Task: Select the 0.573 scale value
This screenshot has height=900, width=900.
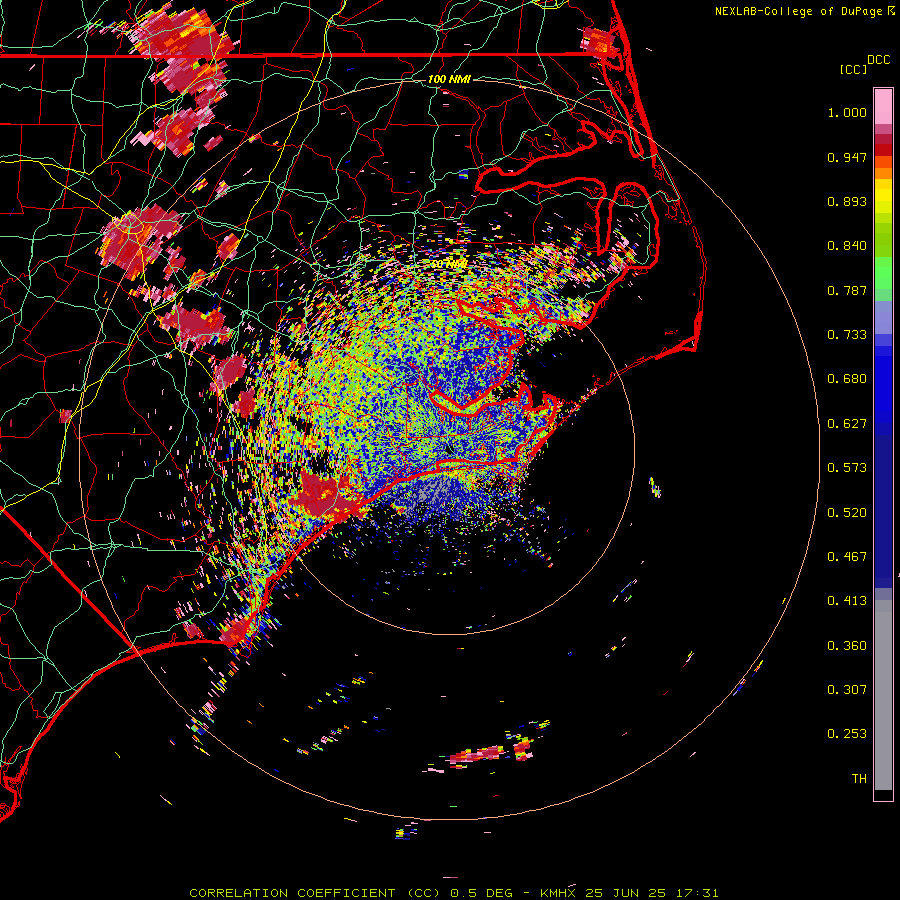Action: click(847, 468)
